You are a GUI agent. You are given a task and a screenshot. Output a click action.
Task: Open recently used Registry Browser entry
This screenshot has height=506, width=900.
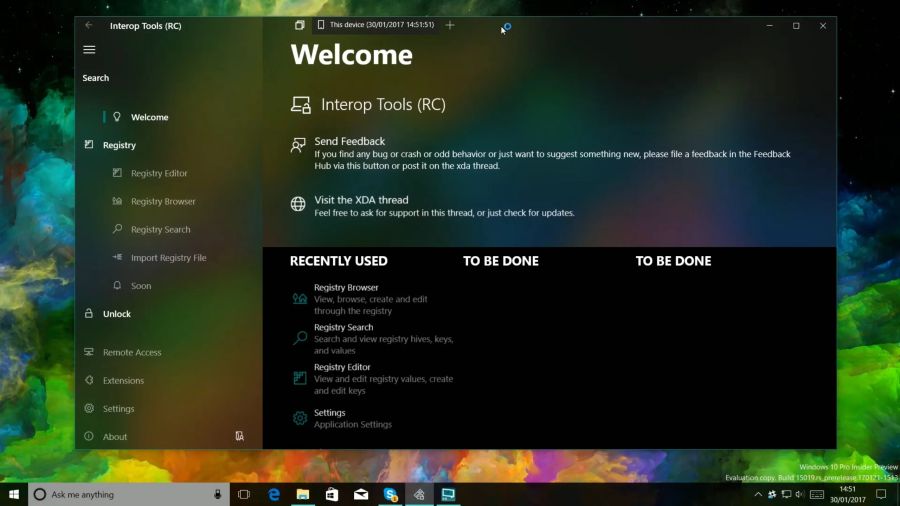373,299
